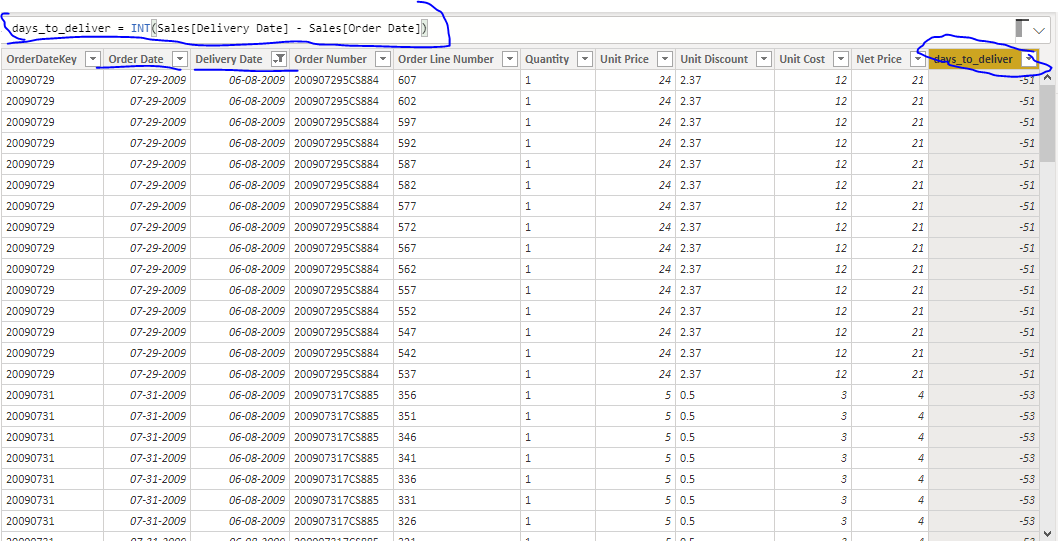
Task: Select the Net Price column header
Action: tap(889, 59)
